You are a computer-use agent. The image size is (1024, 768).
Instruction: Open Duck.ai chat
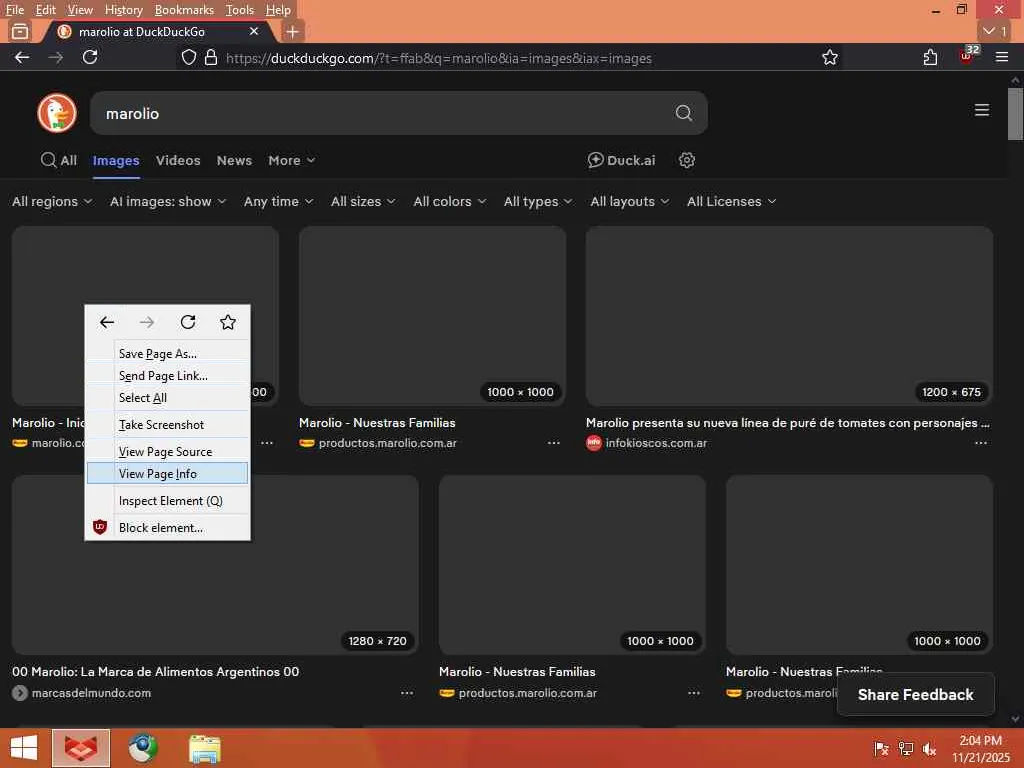click(621, 160)
